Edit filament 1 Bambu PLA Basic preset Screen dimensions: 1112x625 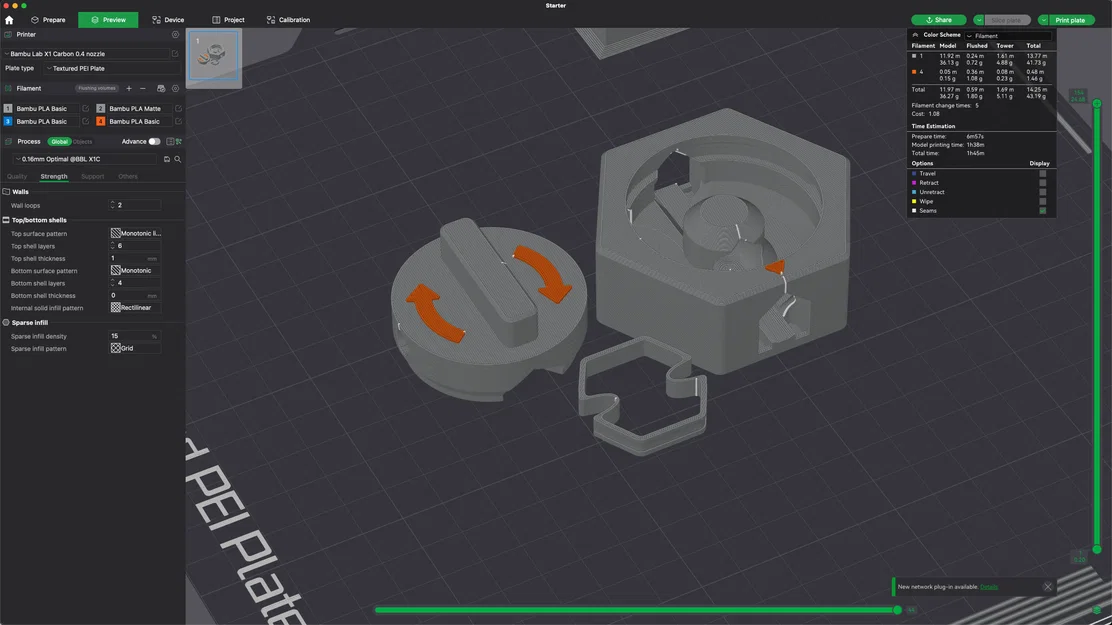pyautogui.click(x=86, y=109)
